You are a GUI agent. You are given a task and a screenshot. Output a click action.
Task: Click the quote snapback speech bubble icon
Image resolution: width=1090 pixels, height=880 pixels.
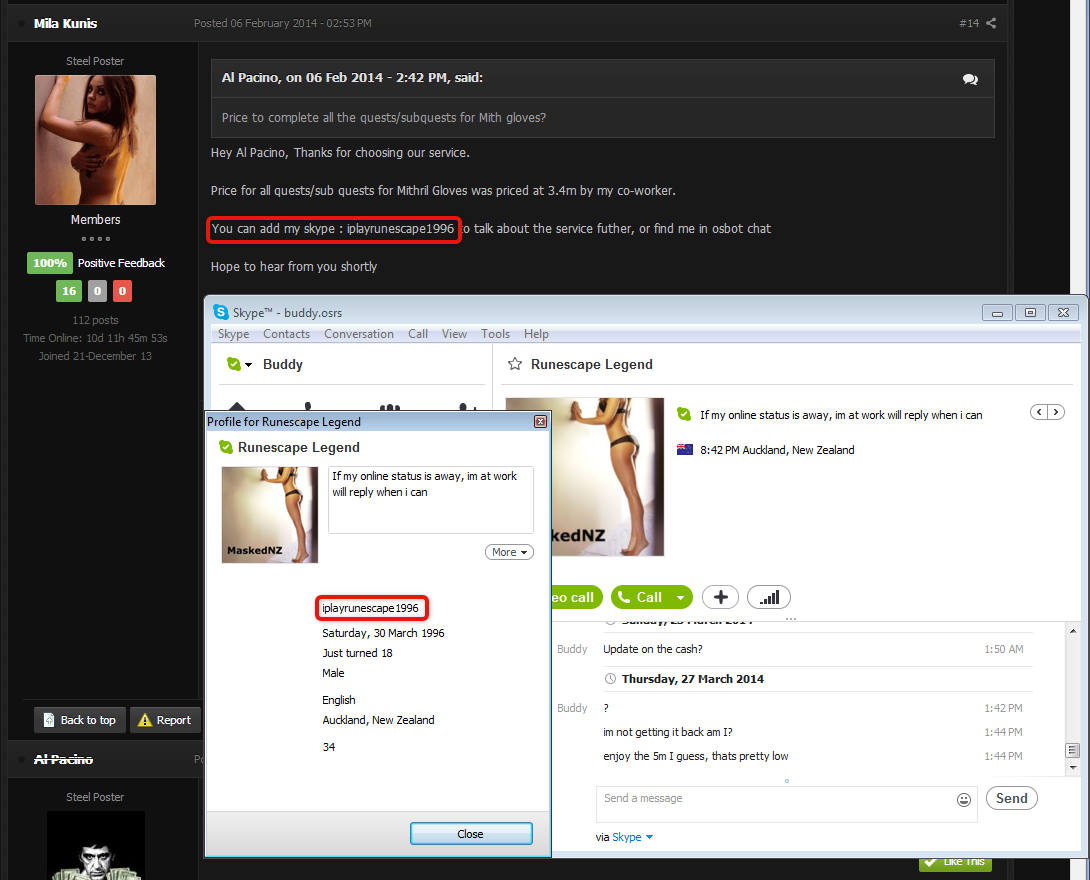[x=970, y=79]
